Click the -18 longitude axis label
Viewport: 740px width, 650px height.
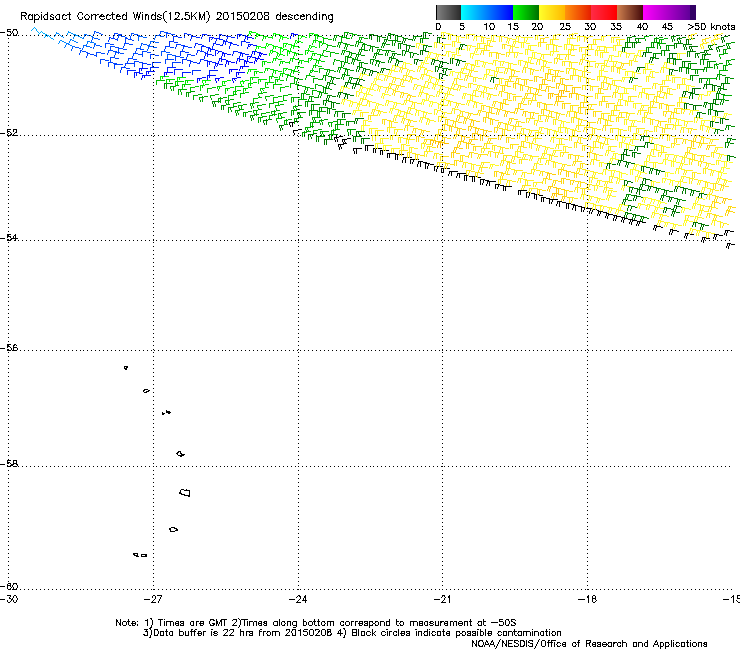coord(587,599)
